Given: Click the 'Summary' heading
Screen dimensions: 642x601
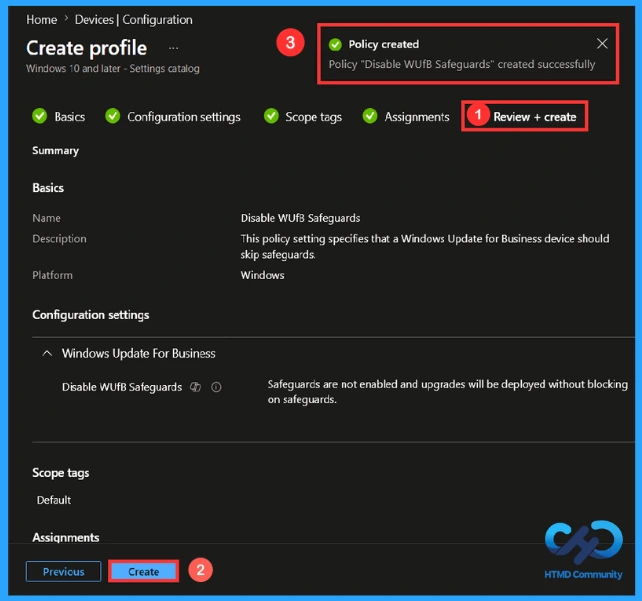Looking at the screenshot, I should 56,151.
